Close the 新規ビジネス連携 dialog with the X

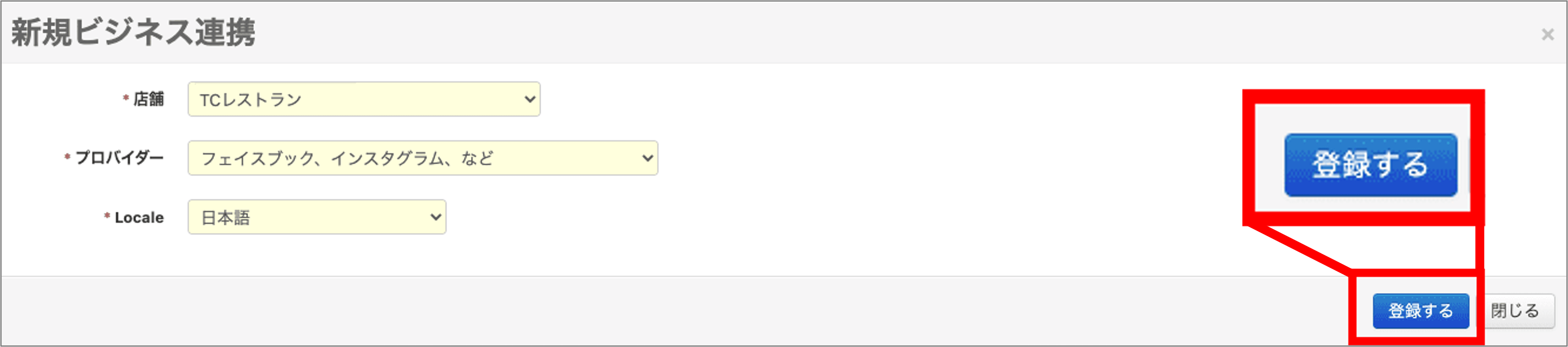(1547, 35)
